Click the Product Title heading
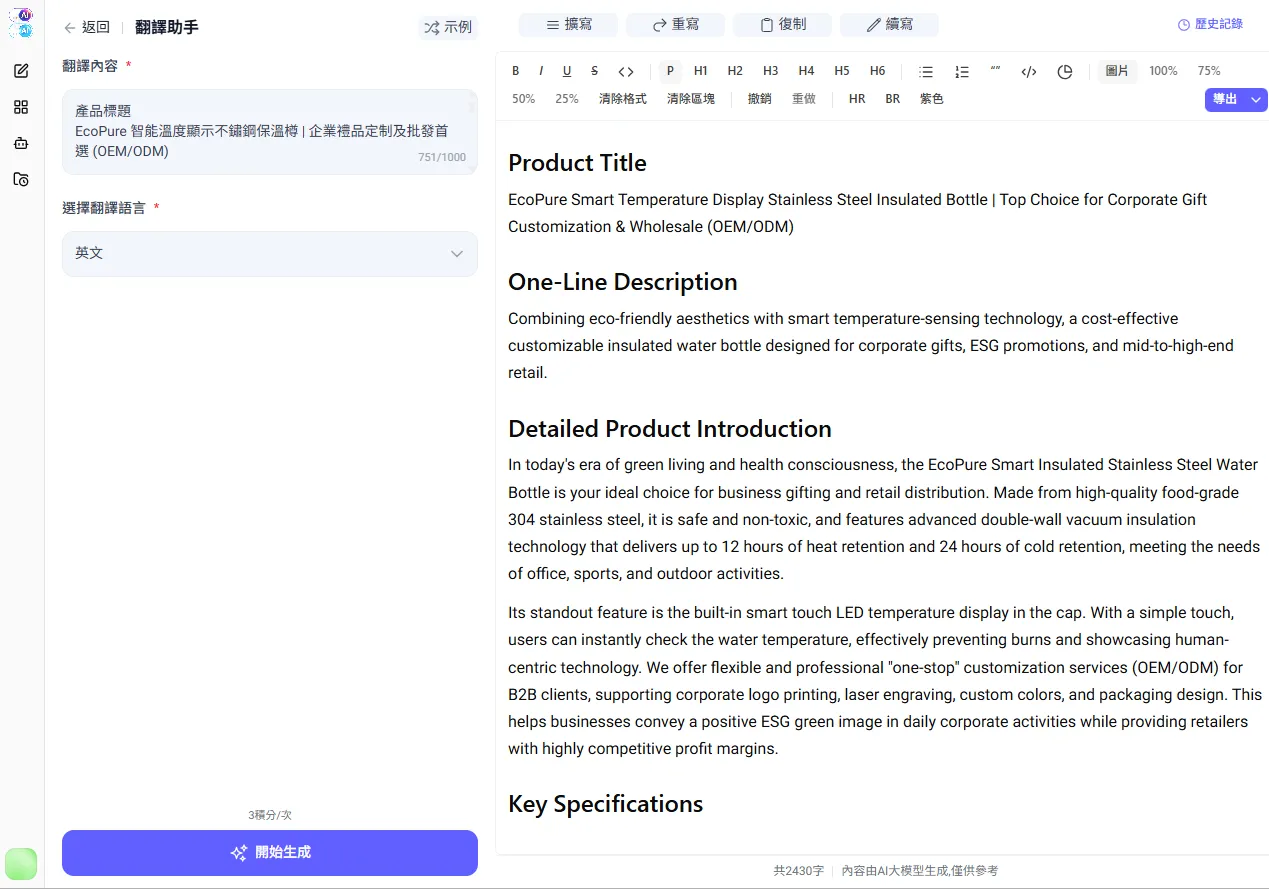The image size is (1269, 889). click(x=577, y=163)
